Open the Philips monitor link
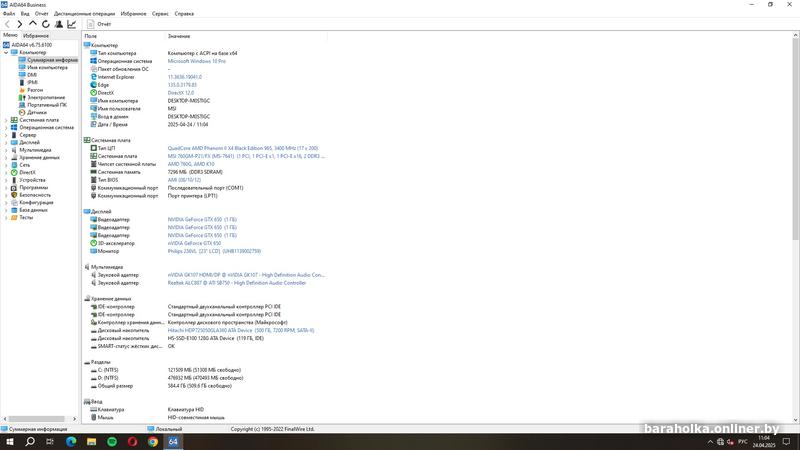 point(214,251)
